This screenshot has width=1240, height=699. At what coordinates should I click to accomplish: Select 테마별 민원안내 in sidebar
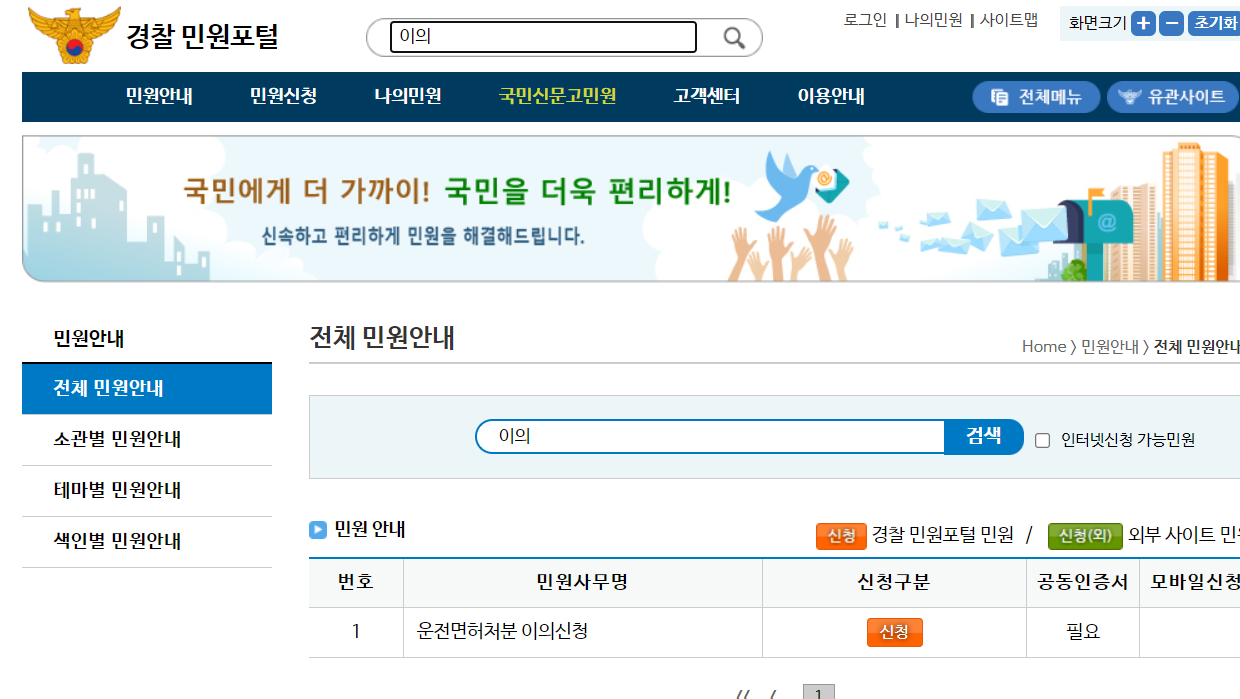tap(147, 491)
